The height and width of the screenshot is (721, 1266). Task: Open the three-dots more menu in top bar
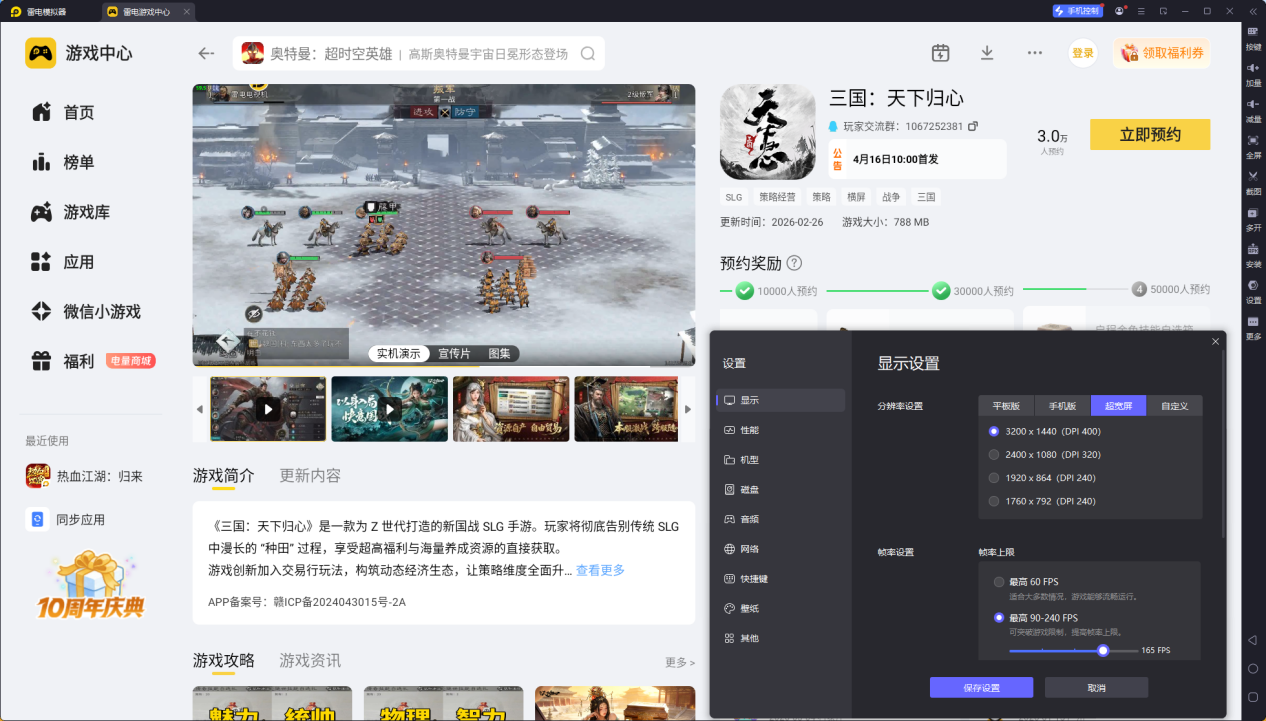[x=1035, y=53]
